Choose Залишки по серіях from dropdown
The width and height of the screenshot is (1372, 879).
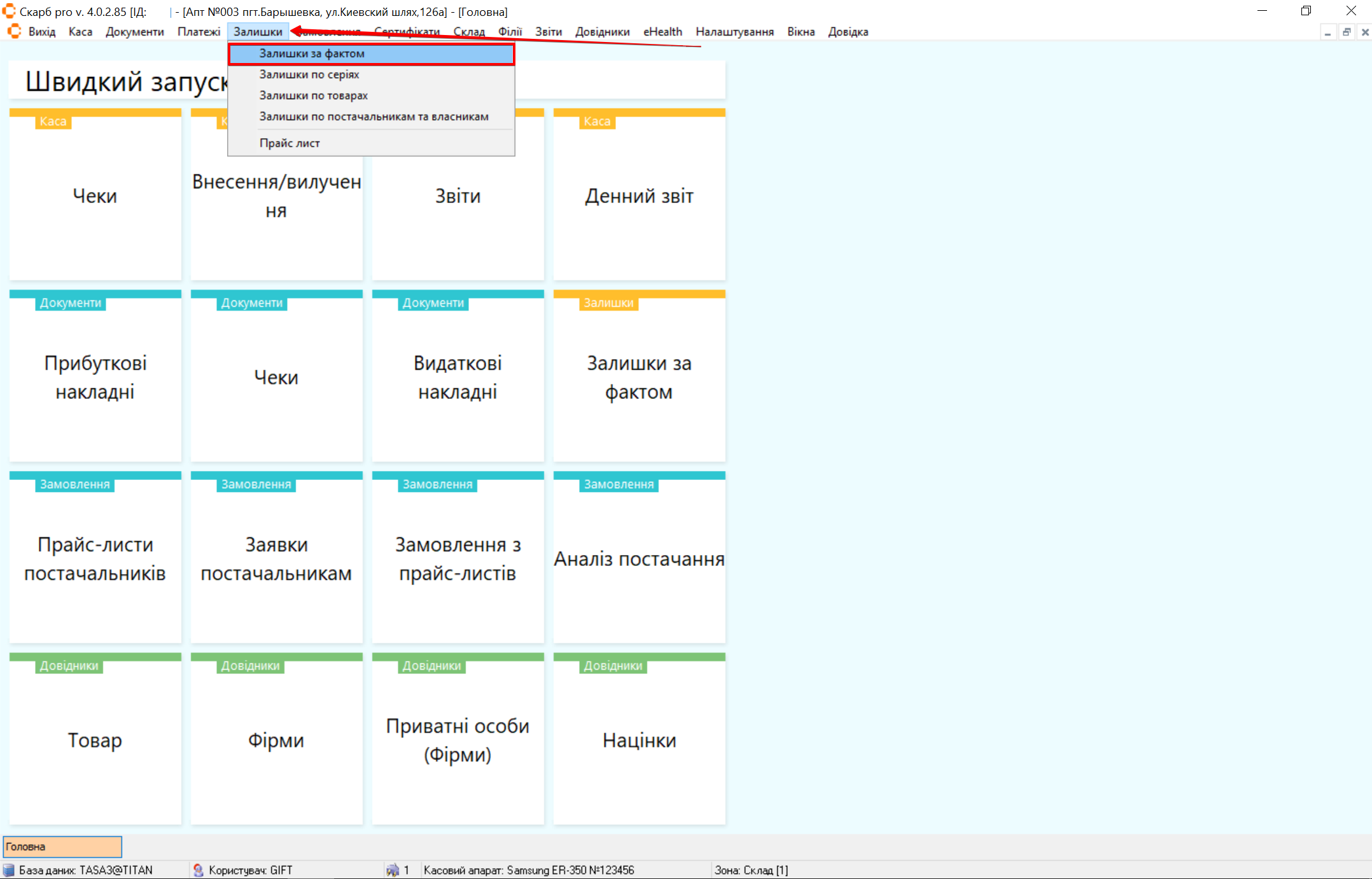pyautogui.click(x=309, y=75)
